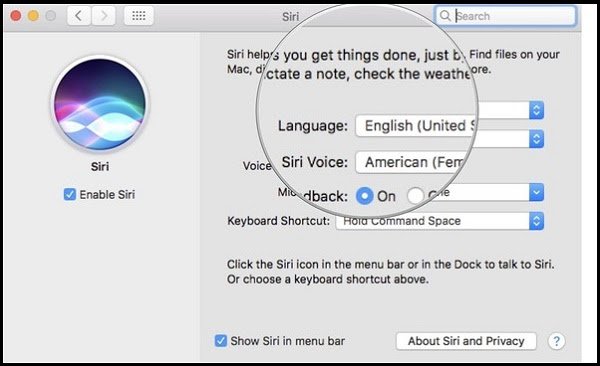Click into the Search field
600x366 pixels.
505,16
